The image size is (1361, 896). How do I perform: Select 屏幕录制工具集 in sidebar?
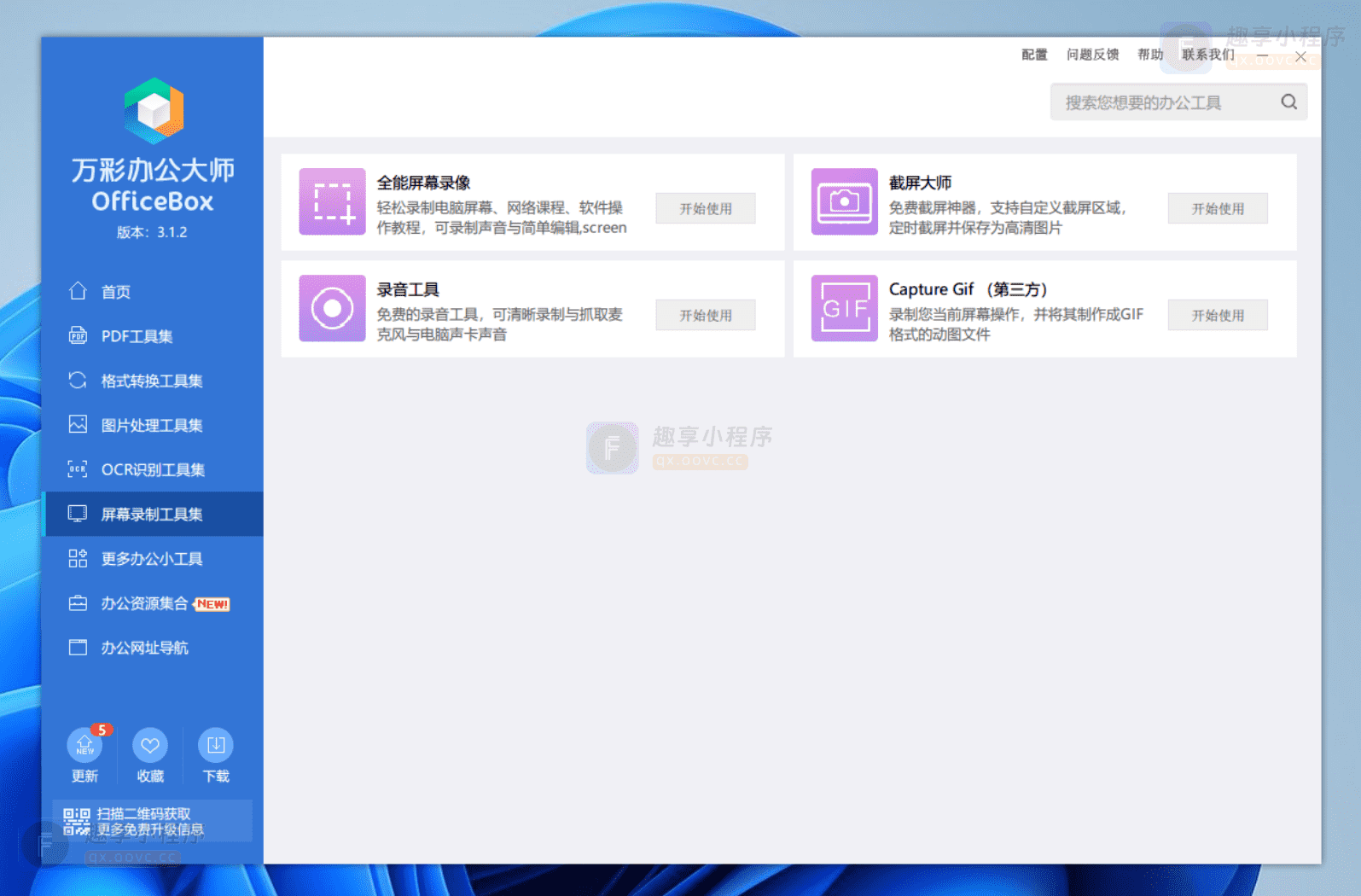click(154, 514)
